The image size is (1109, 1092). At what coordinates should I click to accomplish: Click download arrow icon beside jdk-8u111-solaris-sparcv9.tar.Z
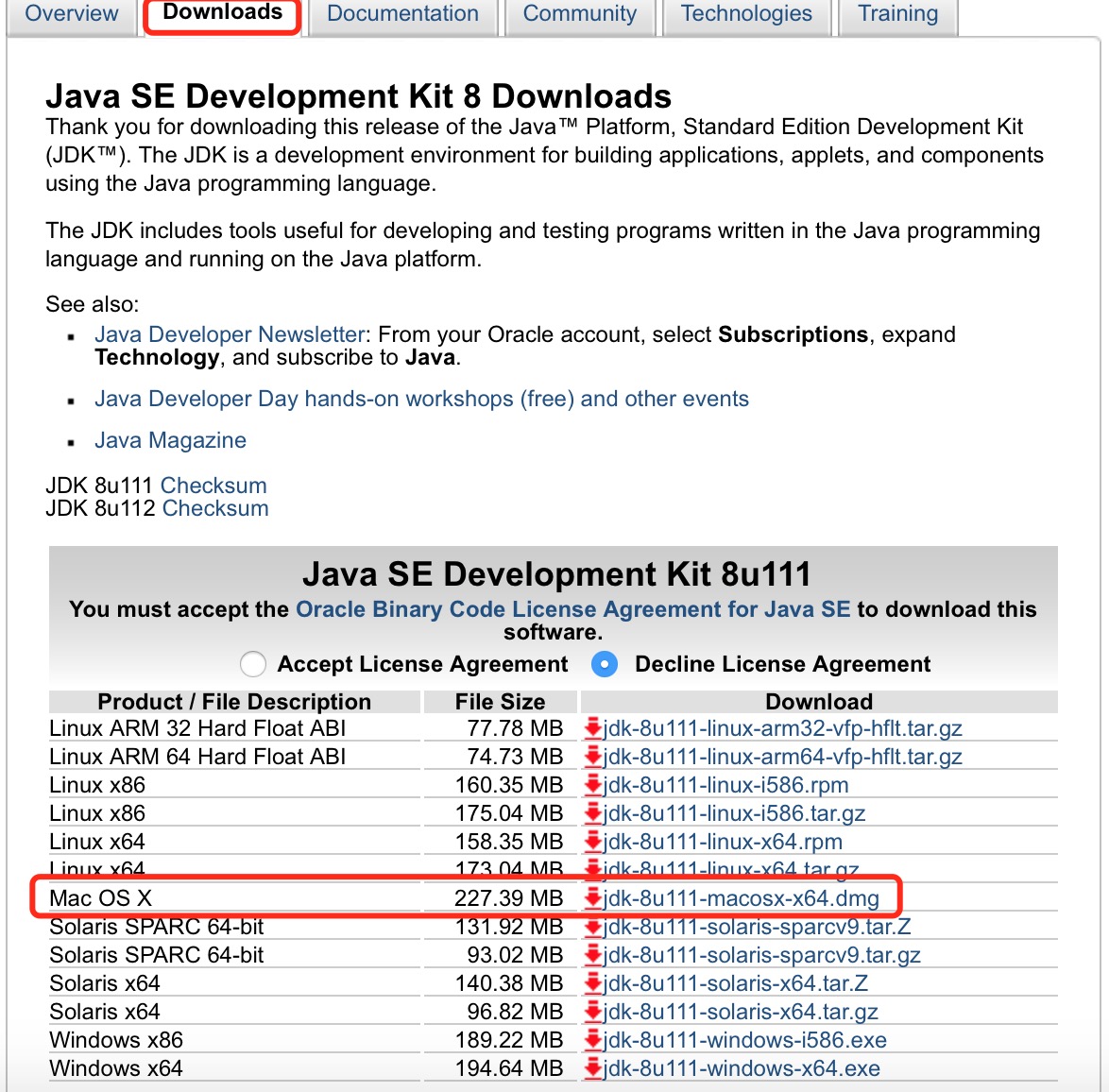(x=592, y=927)
